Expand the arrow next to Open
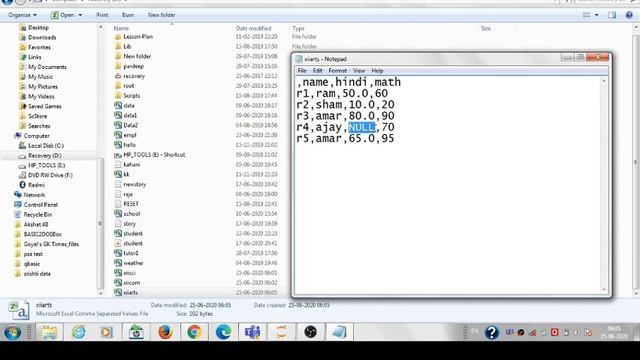Screen dimensions: 640x360 point(80,15)
